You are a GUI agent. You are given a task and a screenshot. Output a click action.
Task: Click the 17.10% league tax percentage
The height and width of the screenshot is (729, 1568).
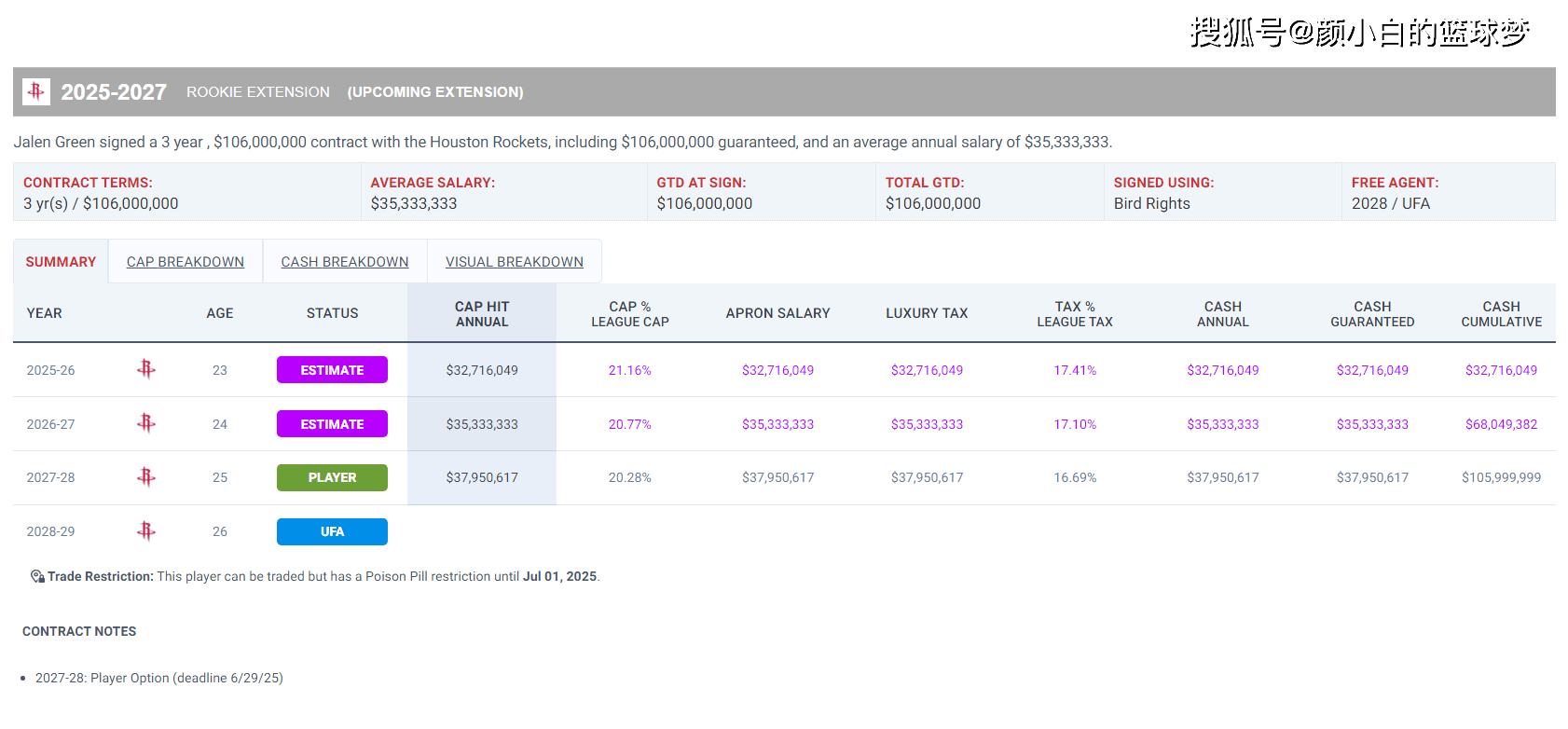click(1075, 424)
